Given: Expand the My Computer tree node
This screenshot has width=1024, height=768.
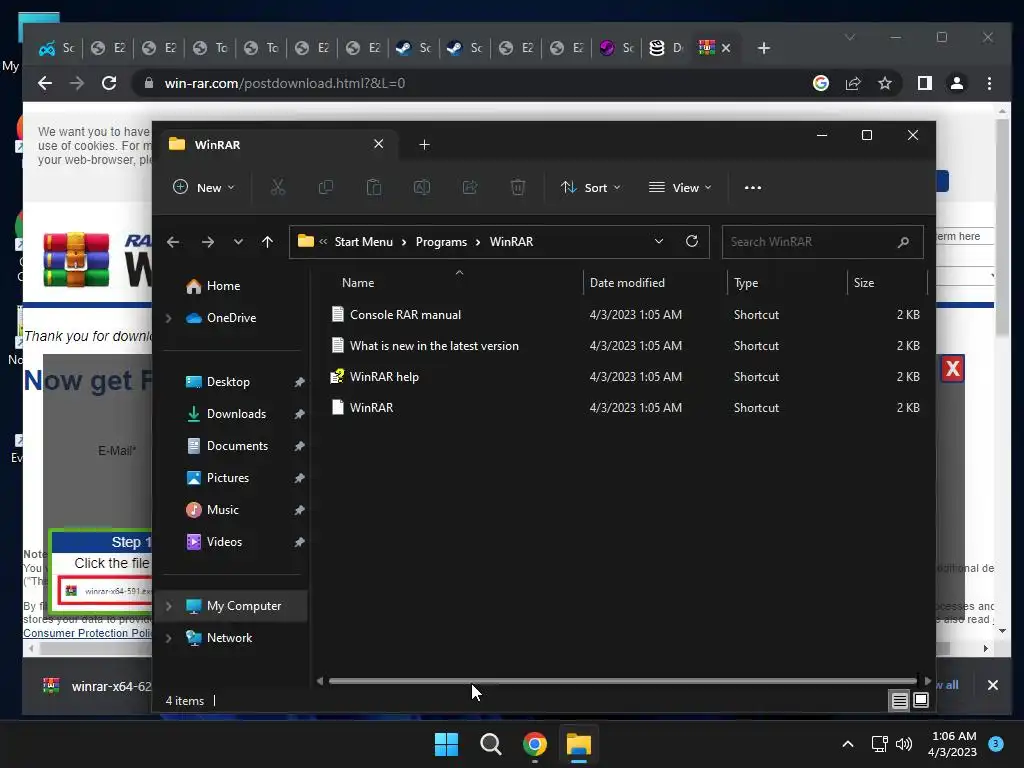Looking at the screenshot, I should 168,606.
